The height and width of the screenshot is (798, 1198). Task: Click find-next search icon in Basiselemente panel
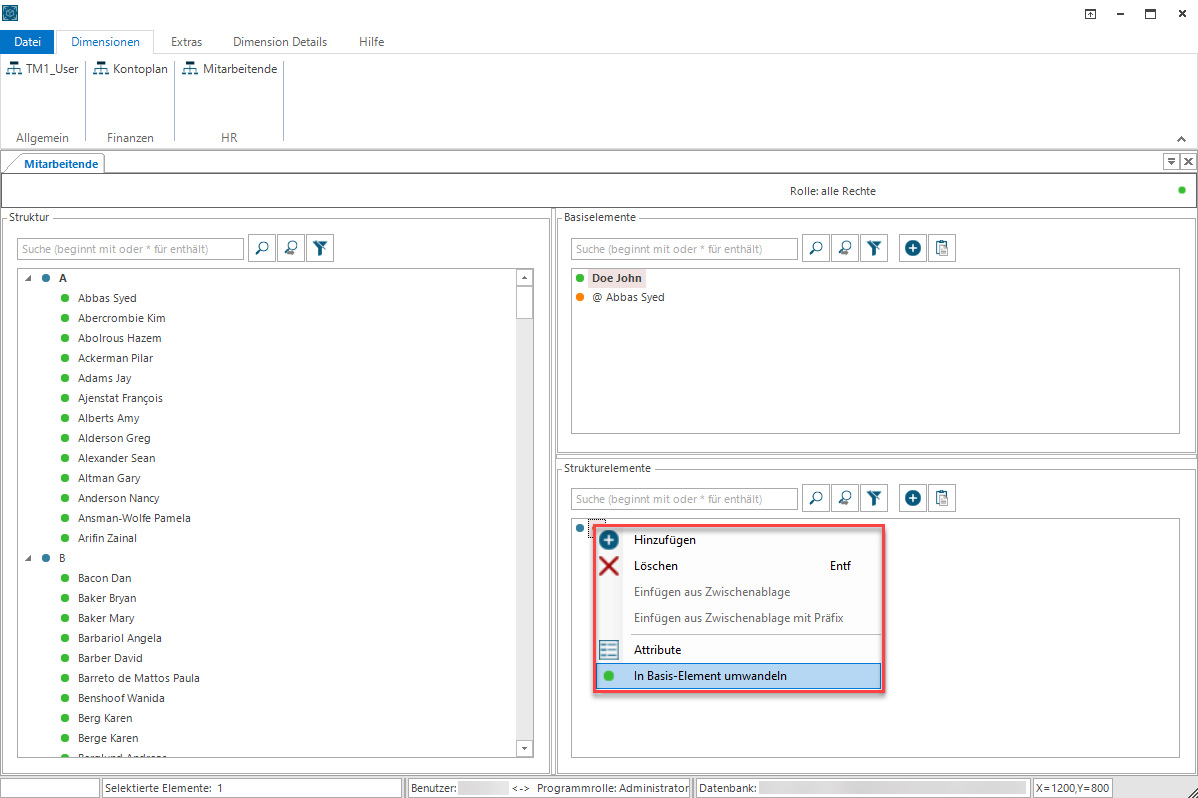pyautogui.click(x=845, y=248)
